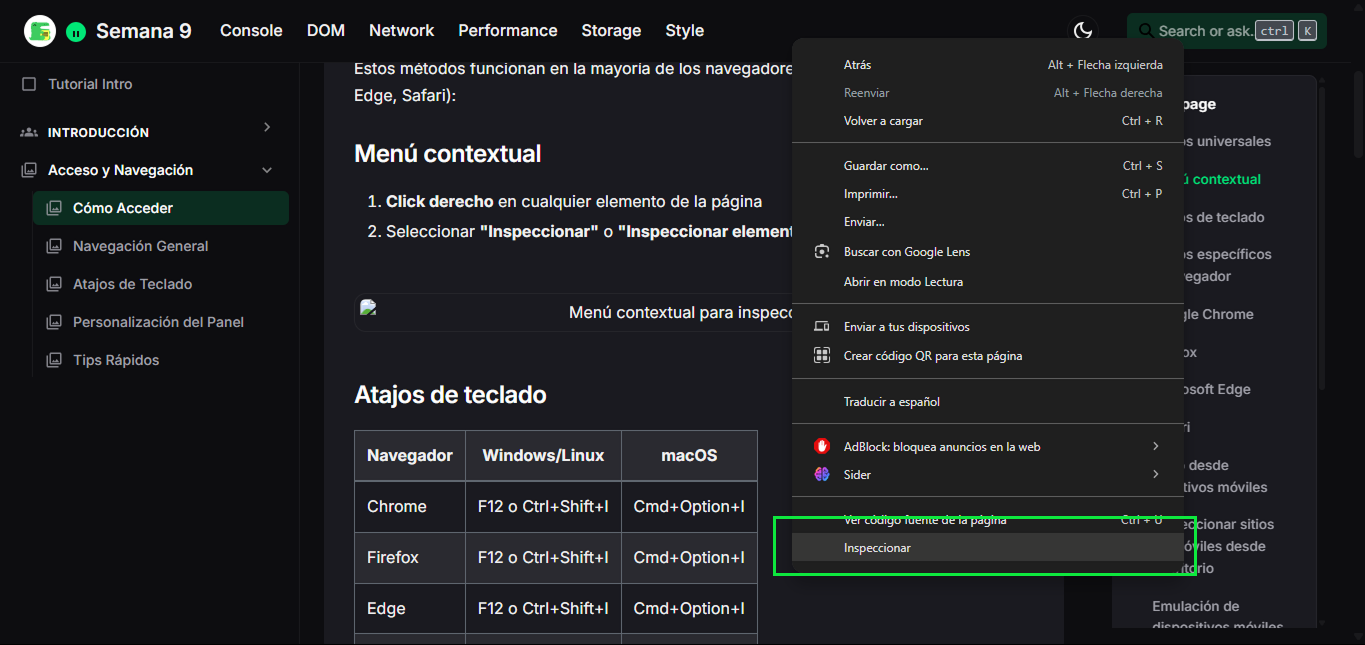Click the colorful Sider brain icon
The image size is (1365, 645).
click(x=823, y=474)
